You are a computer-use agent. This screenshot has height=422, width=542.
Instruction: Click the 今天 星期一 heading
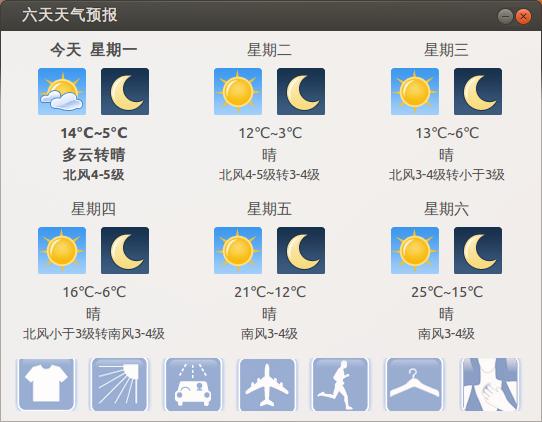94,49
